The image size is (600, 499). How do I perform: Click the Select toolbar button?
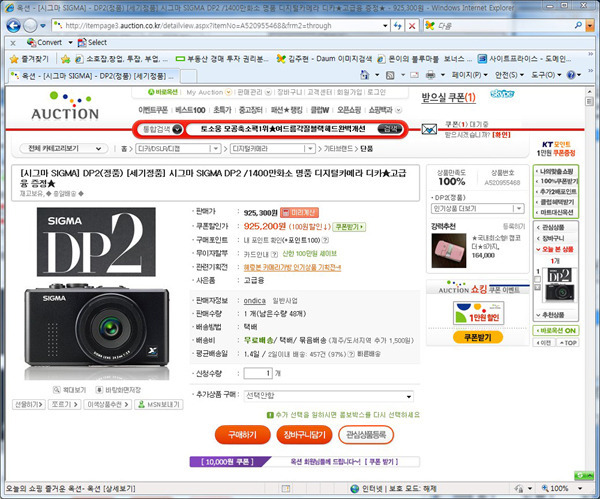[92, 42]
